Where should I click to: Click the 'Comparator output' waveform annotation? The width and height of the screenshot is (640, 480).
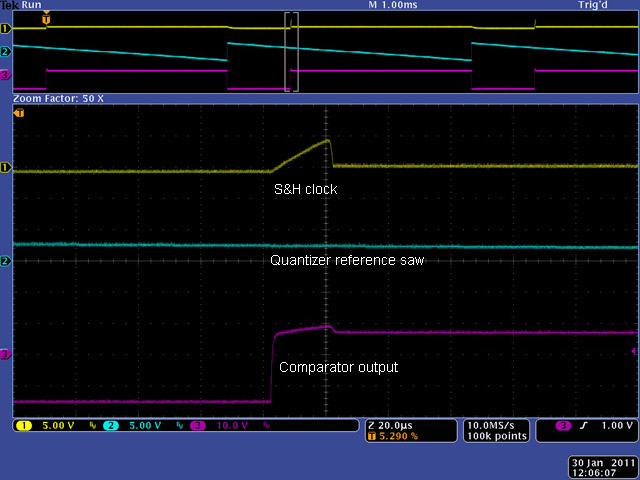point(338,367)
